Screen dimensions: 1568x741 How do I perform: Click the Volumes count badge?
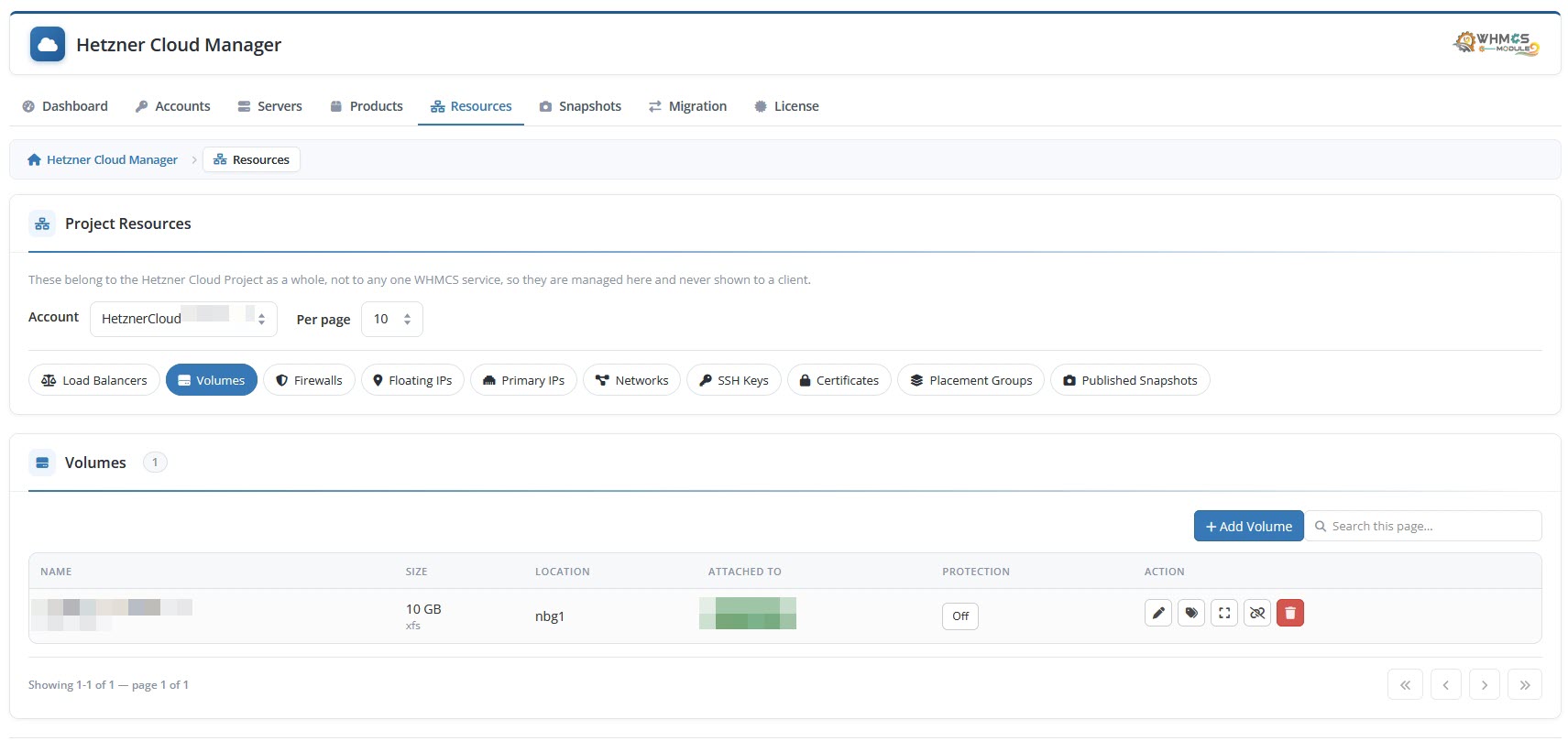click(155, 463)
